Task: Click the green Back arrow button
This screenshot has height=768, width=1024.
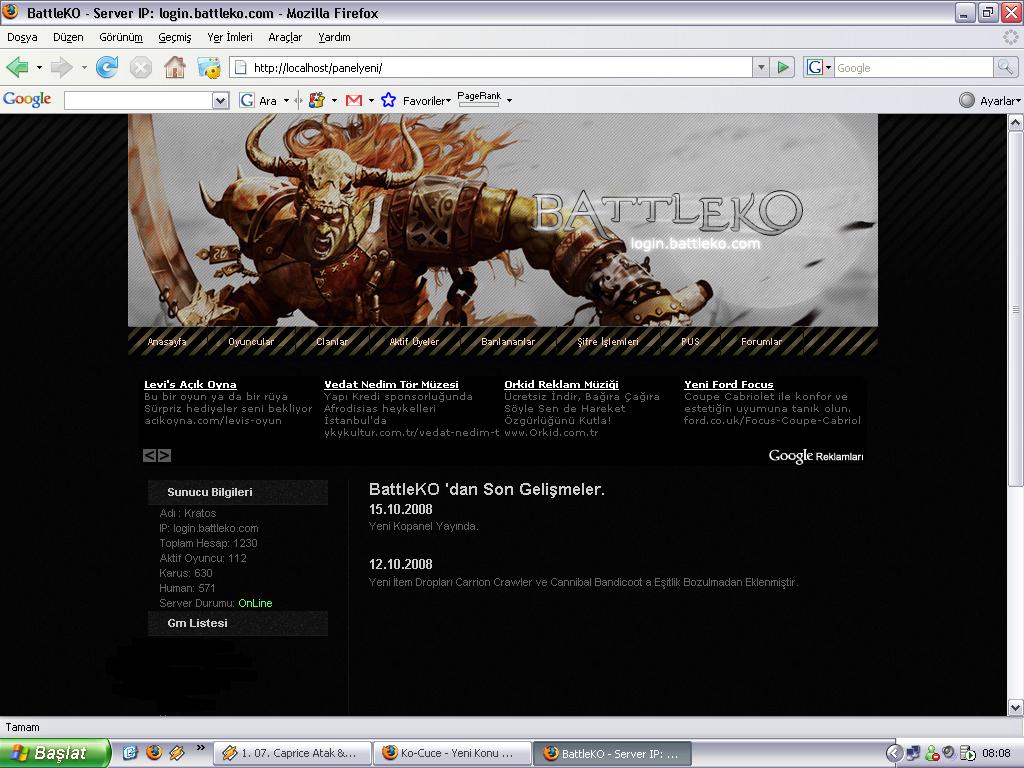Action: (x=17, y=67)
